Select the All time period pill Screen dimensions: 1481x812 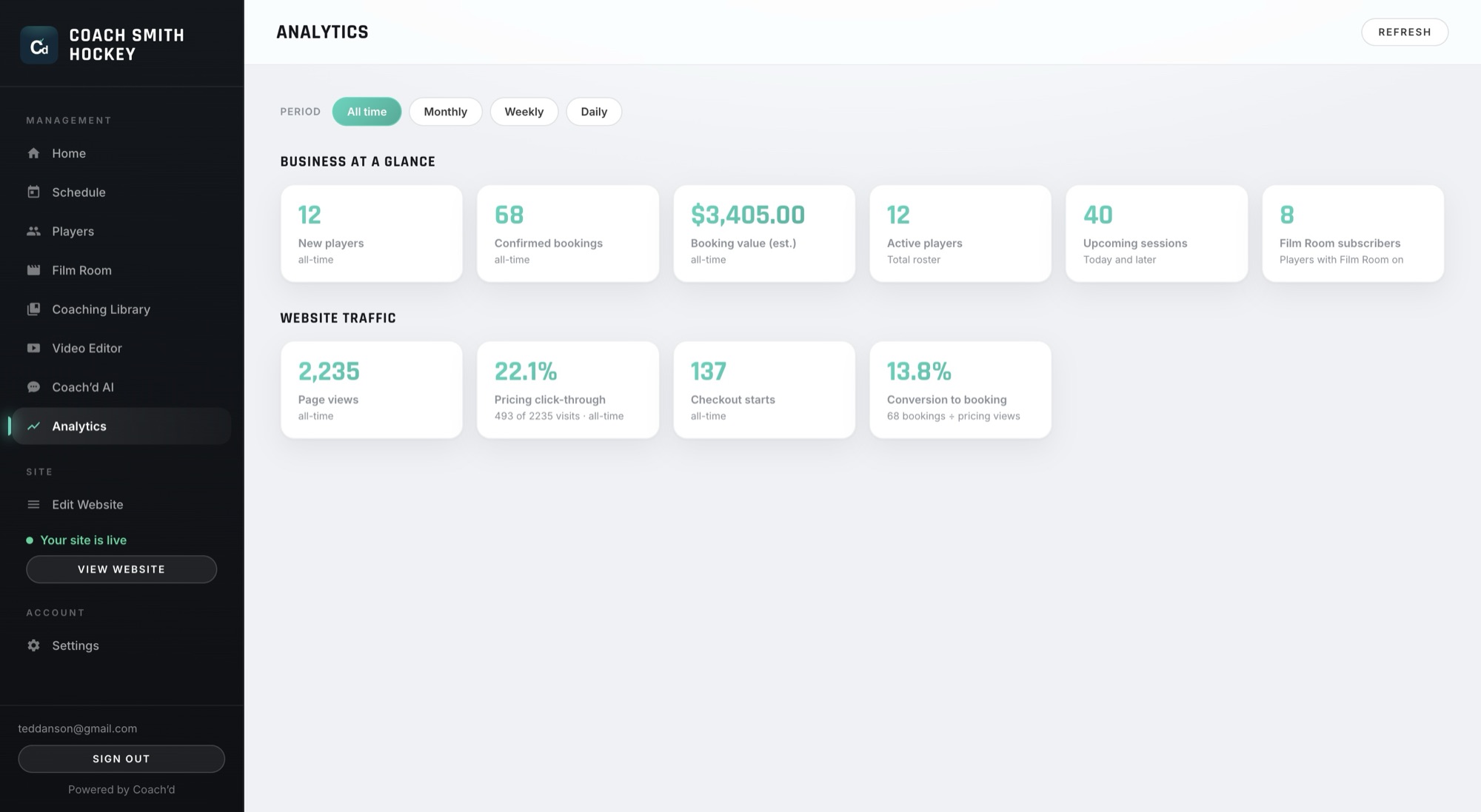(367, 112)
